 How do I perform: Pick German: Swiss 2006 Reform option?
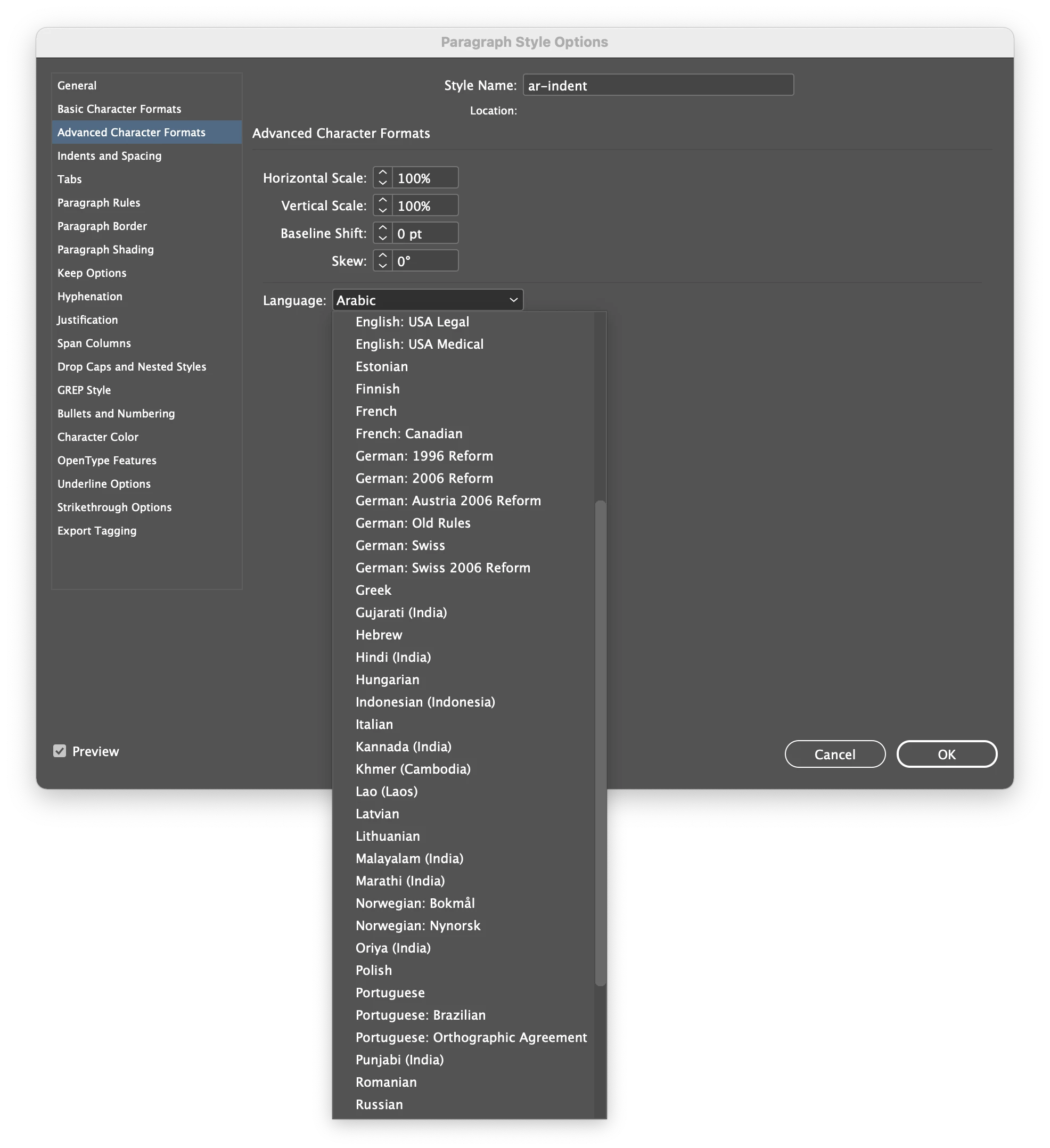(x=442, y=568)
